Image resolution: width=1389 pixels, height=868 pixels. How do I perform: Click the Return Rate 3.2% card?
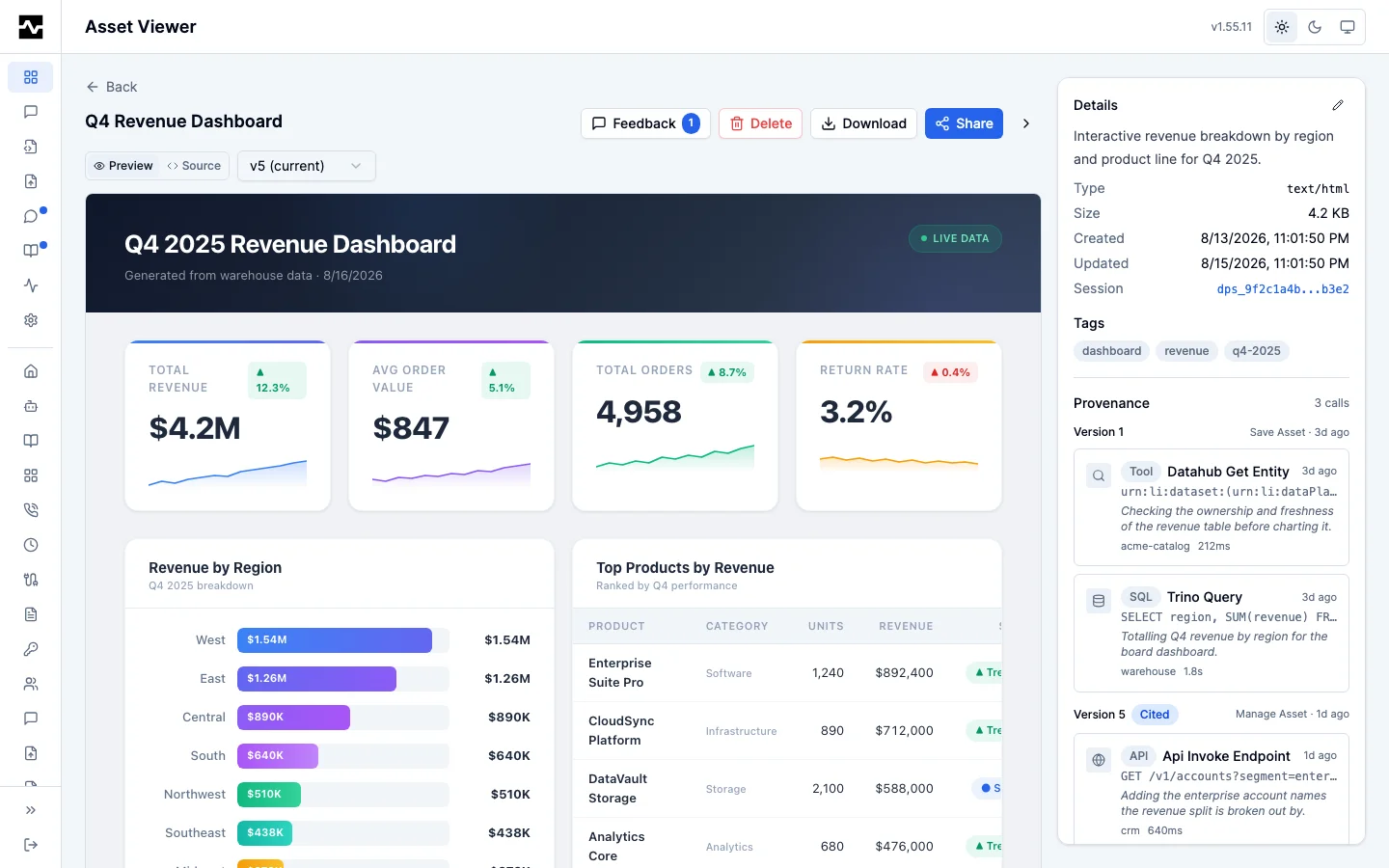(899, 425)
